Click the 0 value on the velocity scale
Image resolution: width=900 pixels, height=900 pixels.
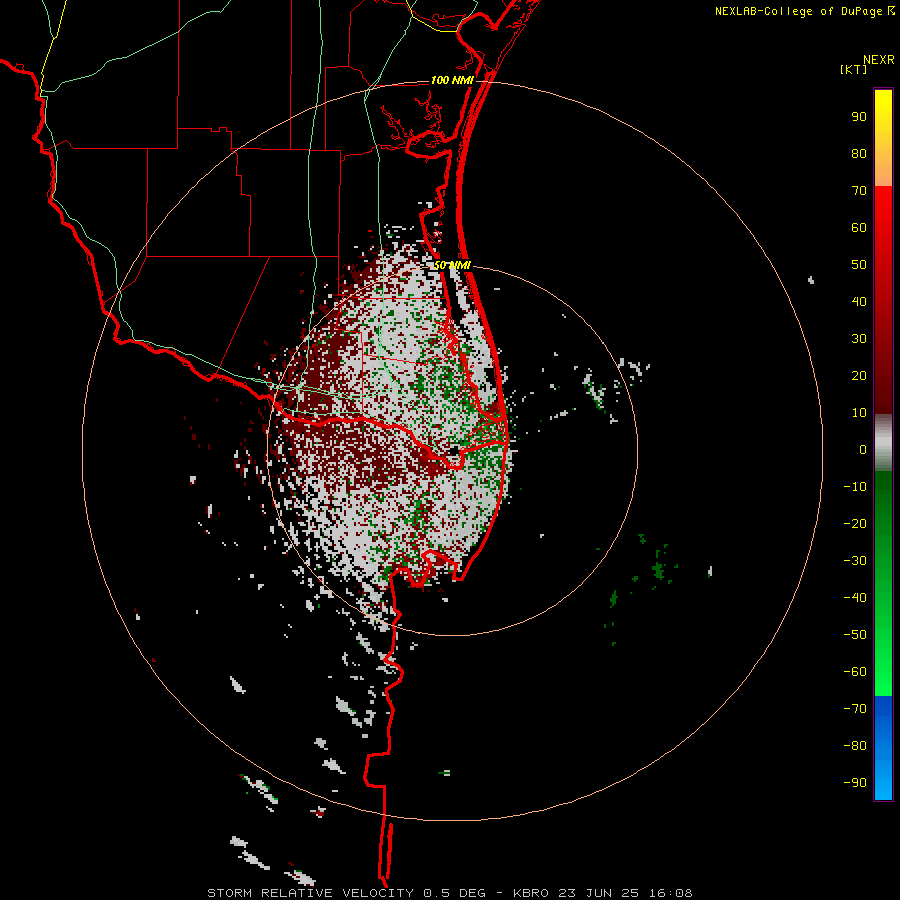coord(863,450)
